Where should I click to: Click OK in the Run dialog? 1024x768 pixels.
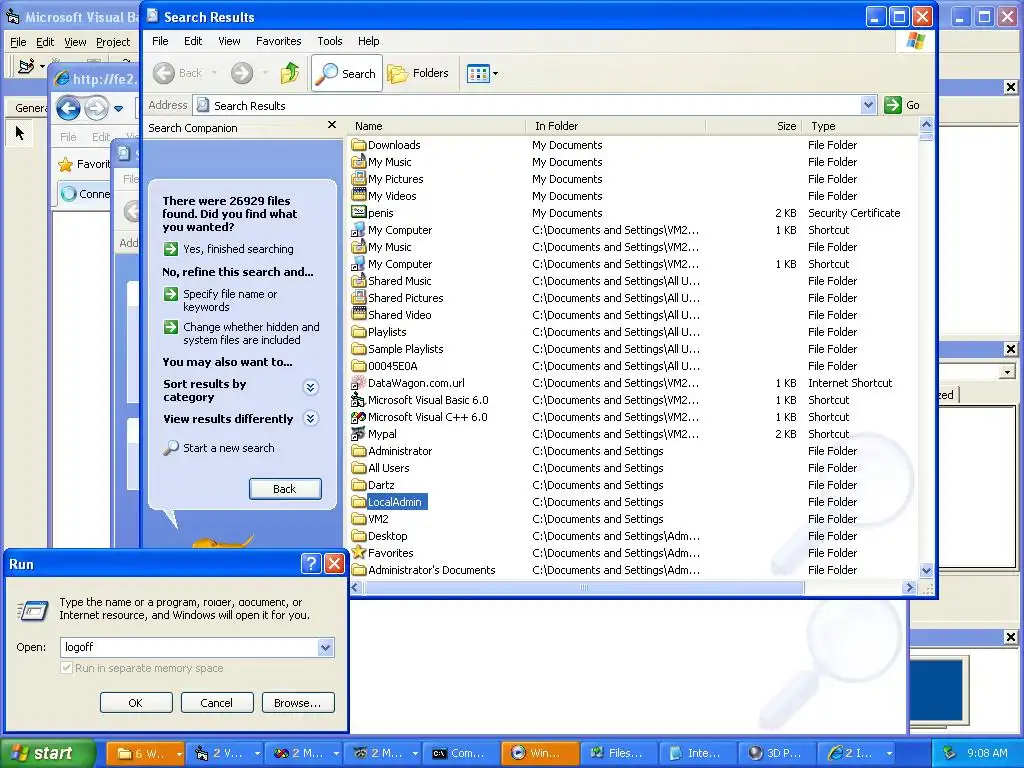coord(136,703)
